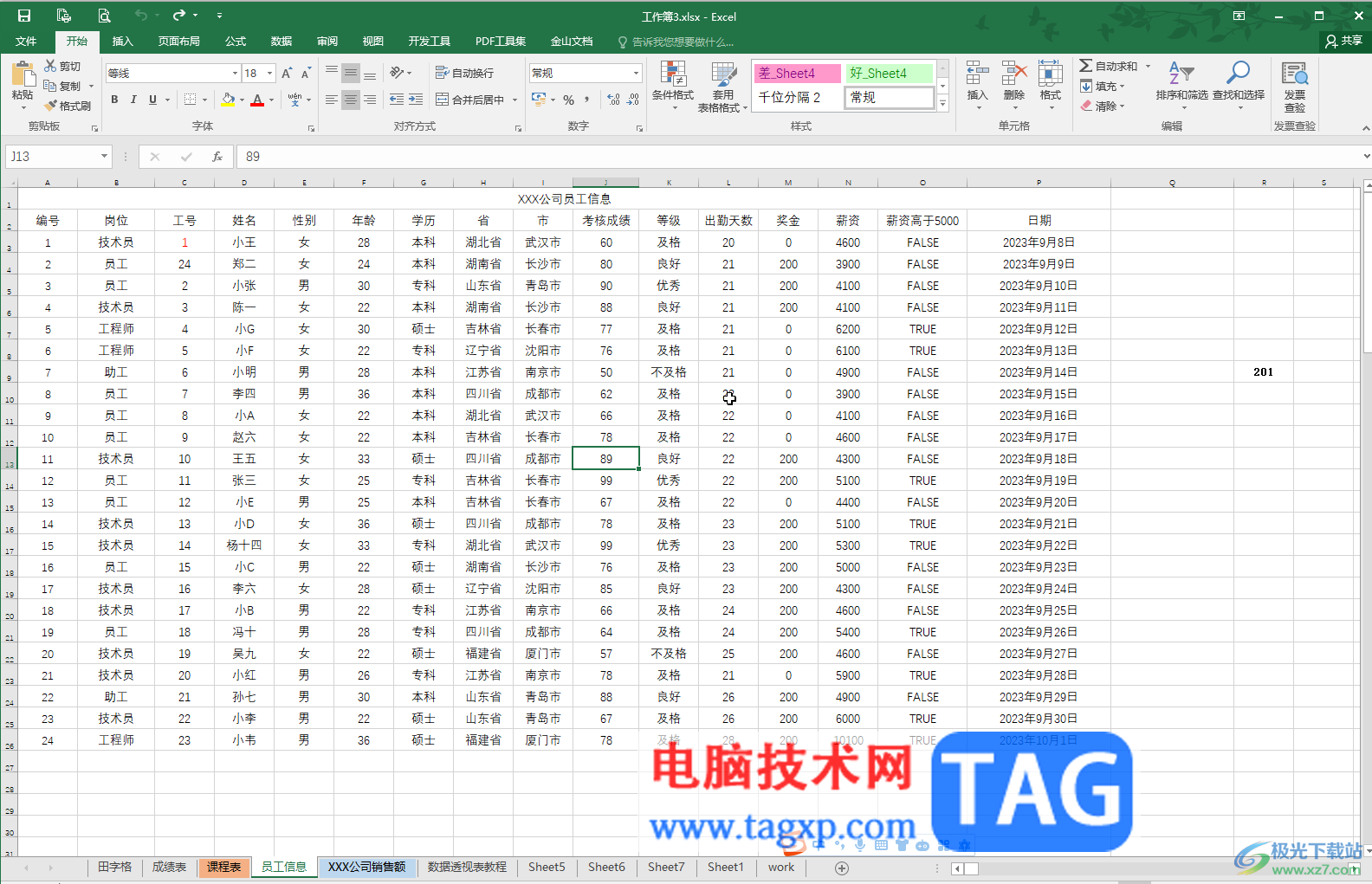Viewport: 1372px width, 884px height.
Task: Switch to the Insert (插入) tab
Action: [123, 41]
